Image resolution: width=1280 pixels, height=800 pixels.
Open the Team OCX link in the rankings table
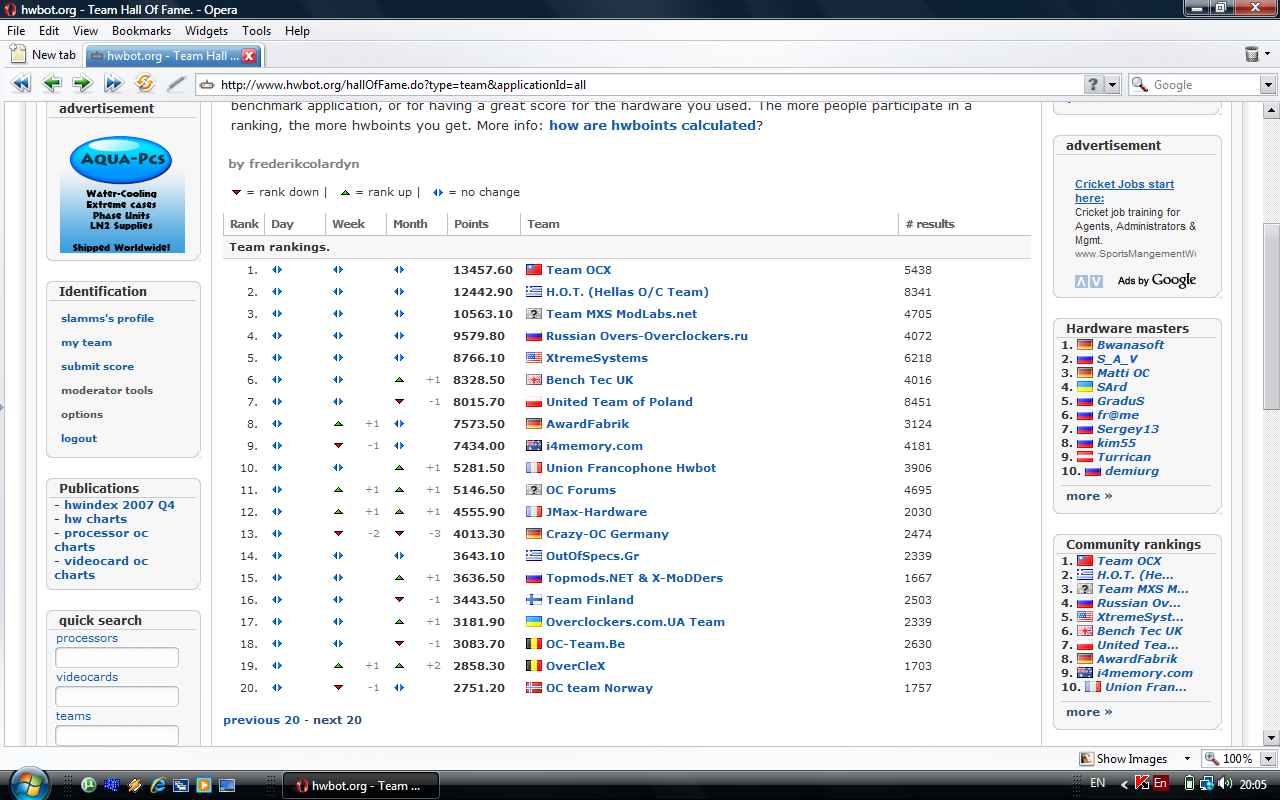(x=578, y=270)
